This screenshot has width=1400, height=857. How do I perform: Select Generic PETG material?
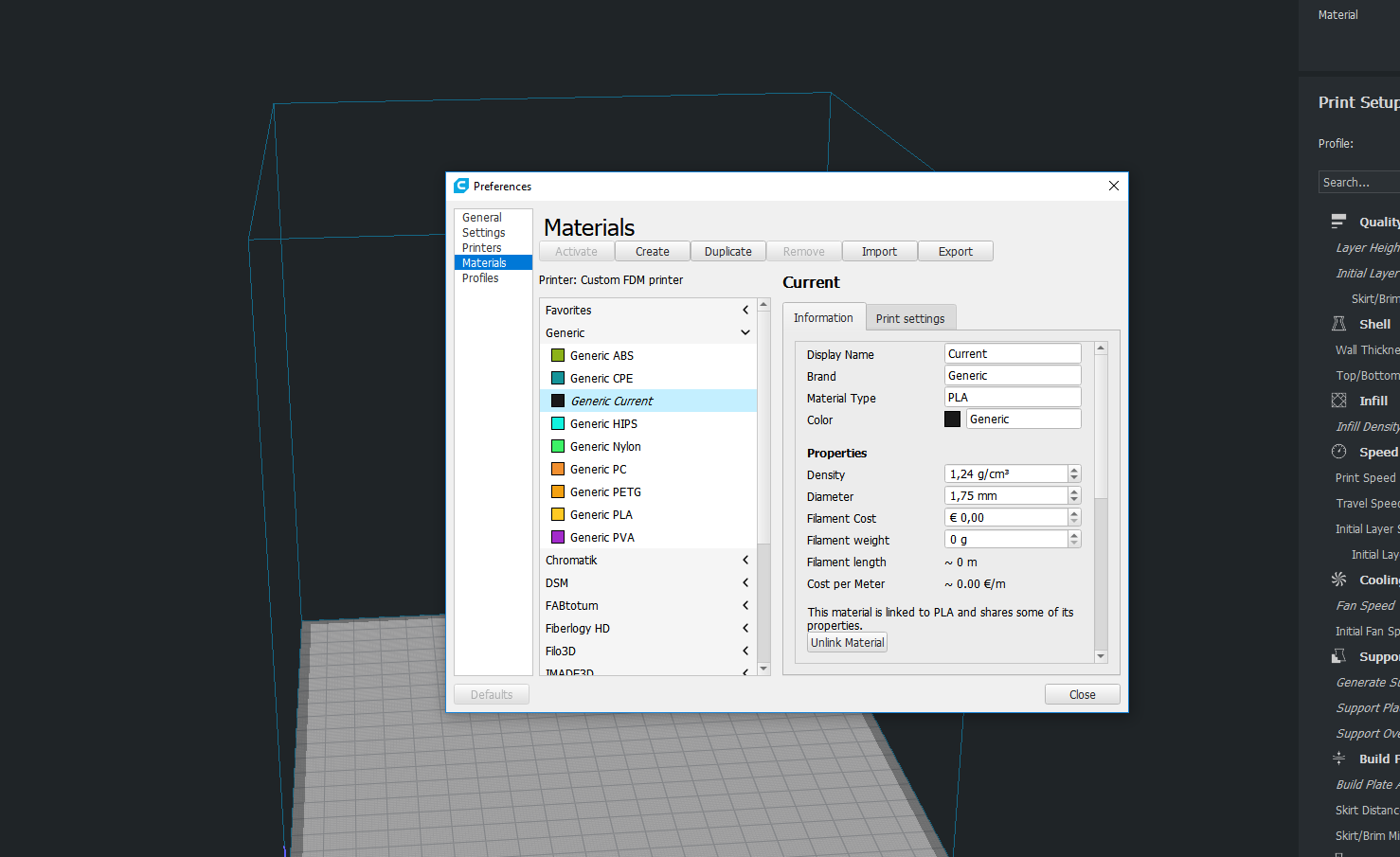click(x=649, y=491)
